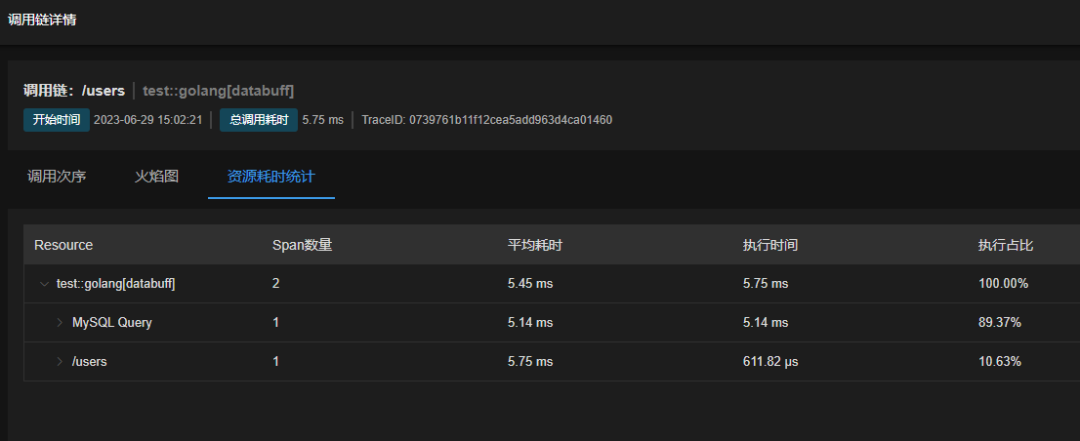Click the 89.37% cell for MySQL Query
1080x441 pixels.
tap(999, 323)
